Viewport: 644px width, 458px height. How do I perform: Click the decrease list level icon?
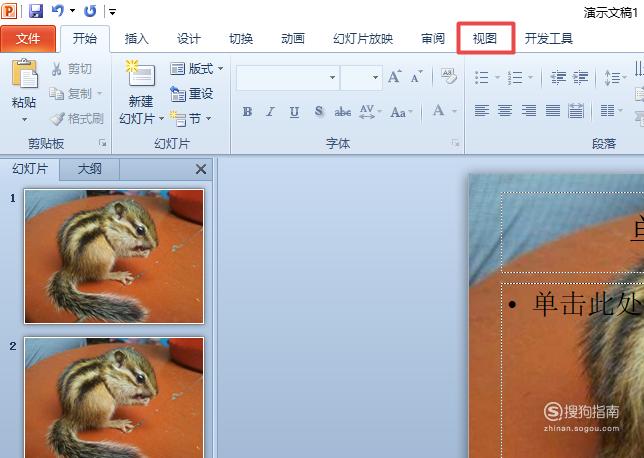click(x=558, y=77)
